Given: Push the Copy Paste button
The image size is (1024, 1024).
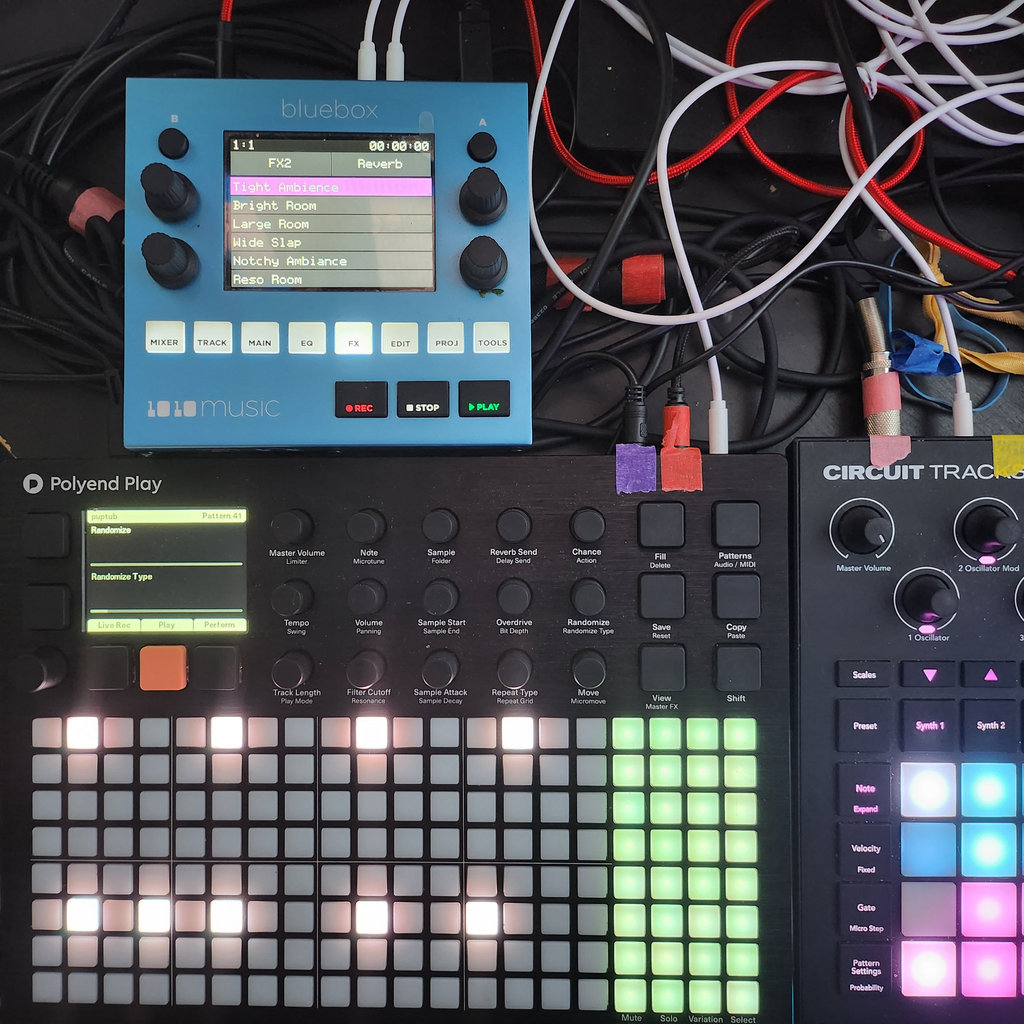Looking at the screenshot, I should click(737, 596).
